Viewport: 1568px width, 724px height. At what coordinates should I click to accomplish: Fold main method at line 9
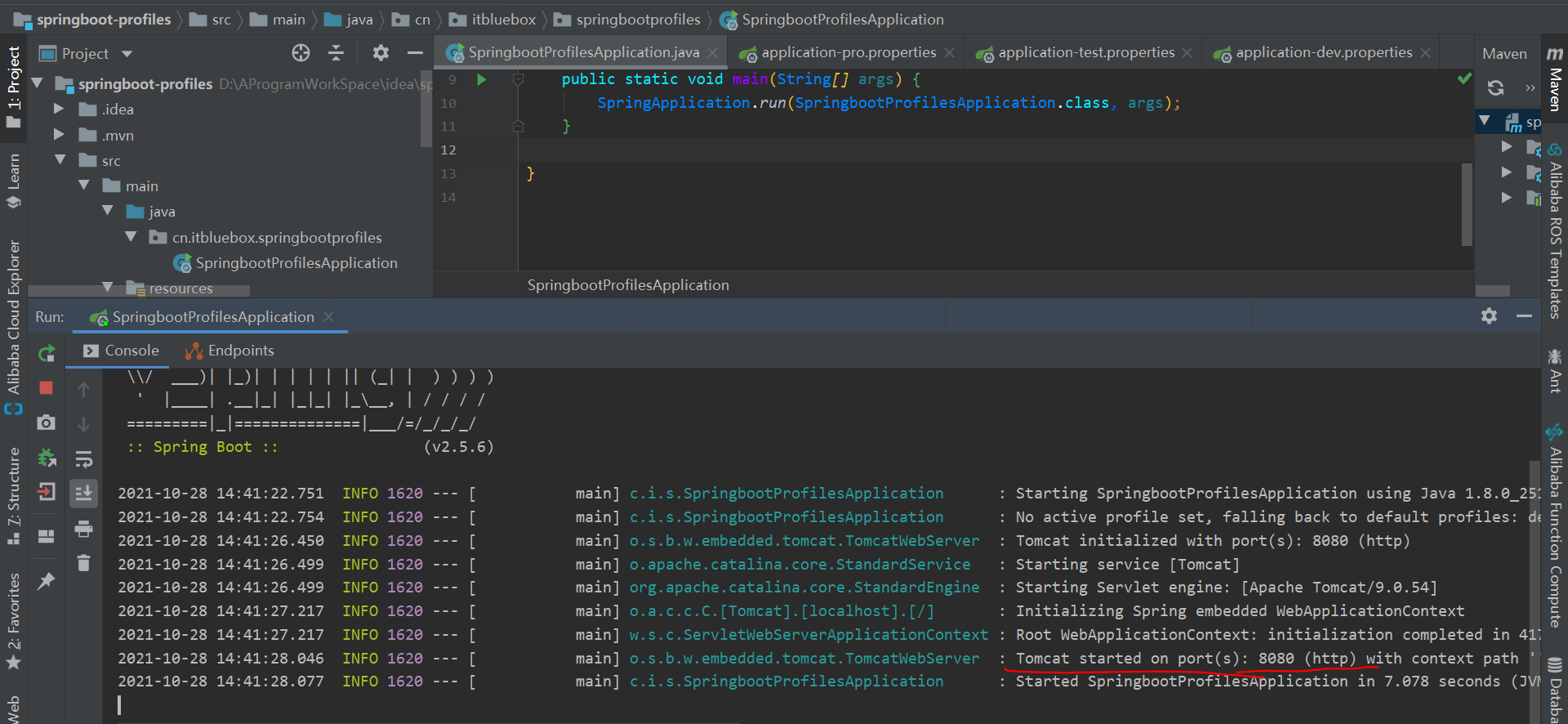(x=518, y=79)
